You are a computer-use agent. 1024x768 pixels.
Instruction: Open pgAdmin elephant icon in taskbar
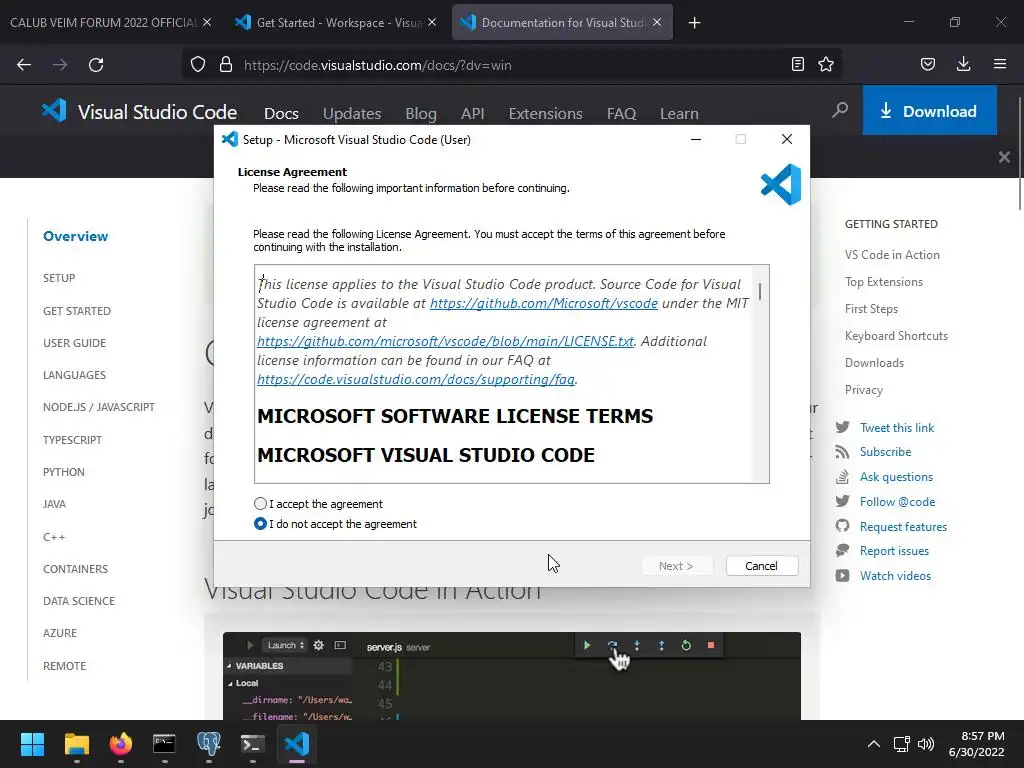click(x=208, y=744)
